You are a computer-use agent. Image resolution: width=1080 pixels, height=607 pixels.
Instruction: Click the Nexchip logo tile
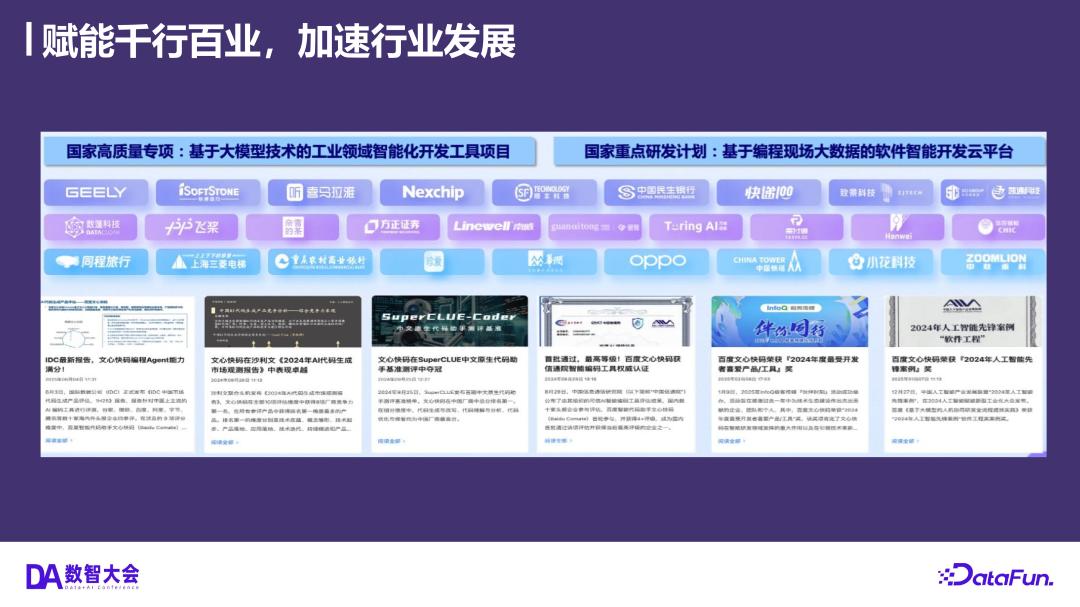(433, 192)
